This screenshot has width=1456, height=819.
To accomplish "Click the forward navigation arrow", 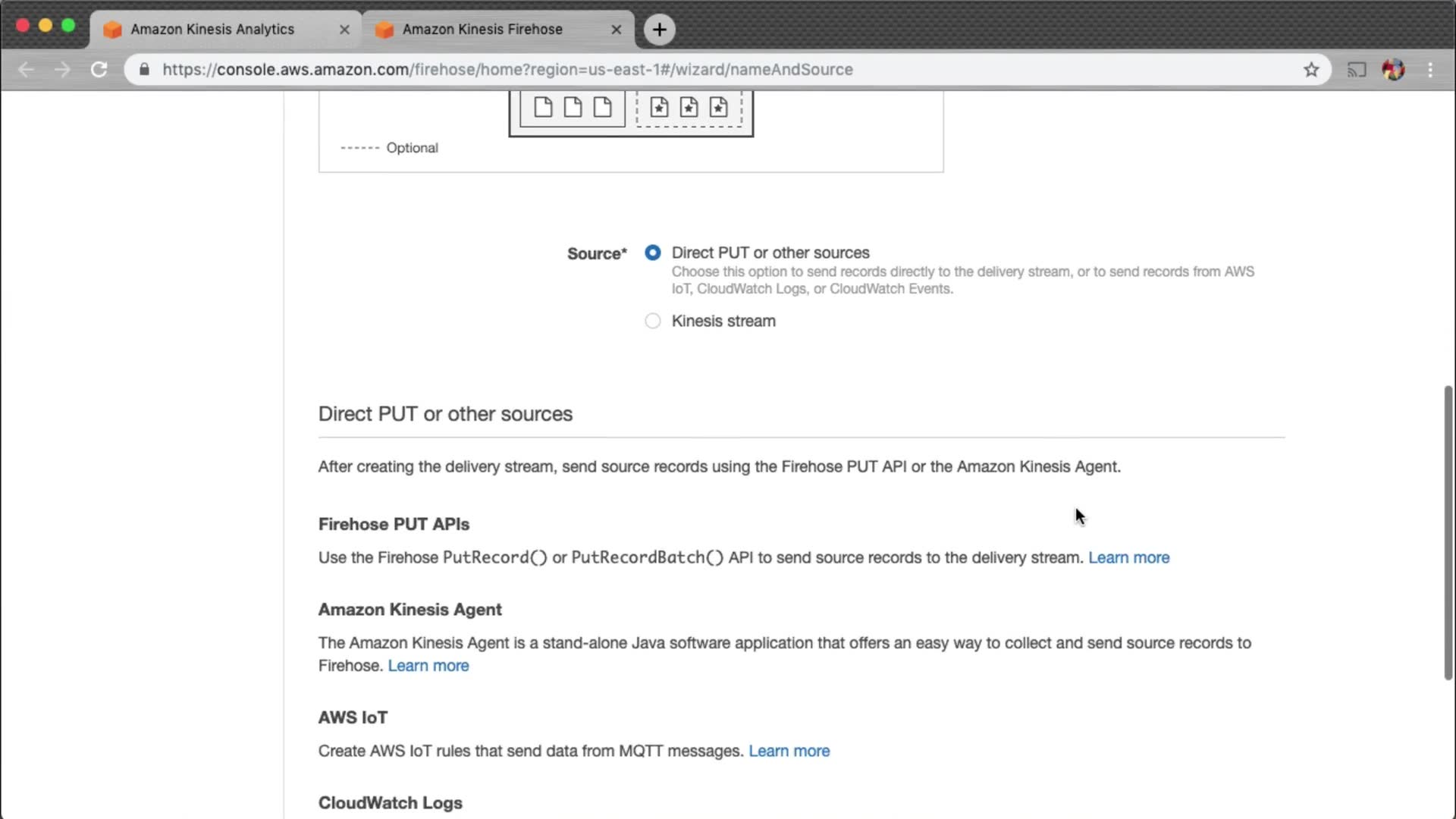I will click(62, 70).
